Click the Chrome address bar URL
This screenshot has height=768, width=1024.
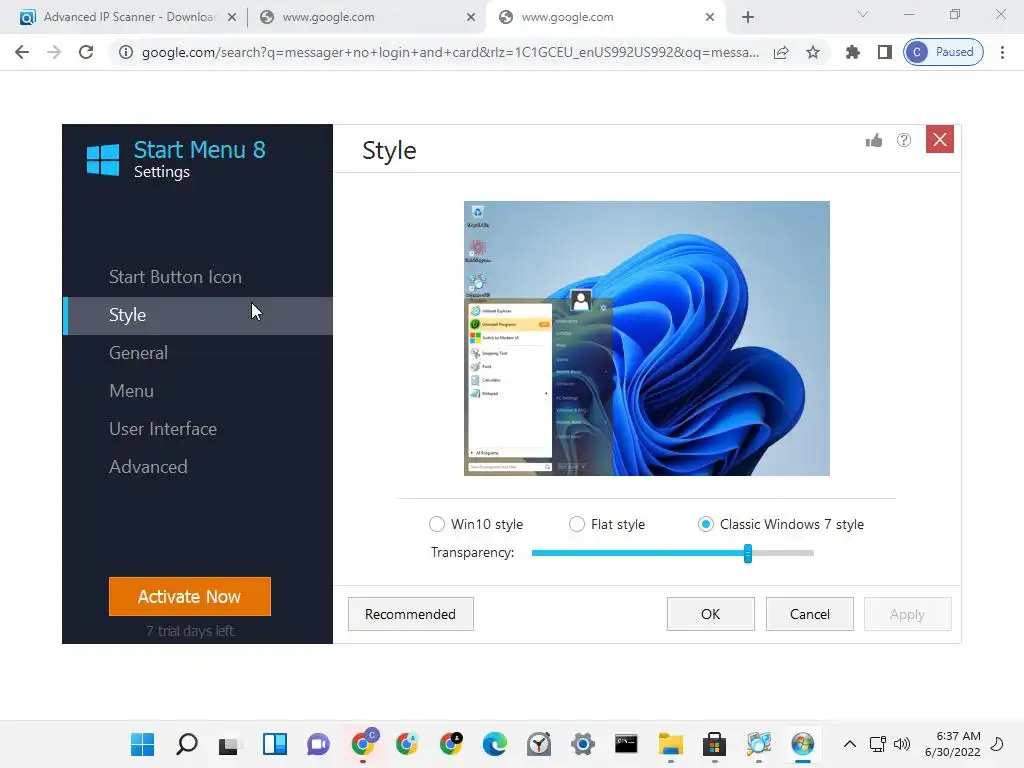[x=450, y=52]
